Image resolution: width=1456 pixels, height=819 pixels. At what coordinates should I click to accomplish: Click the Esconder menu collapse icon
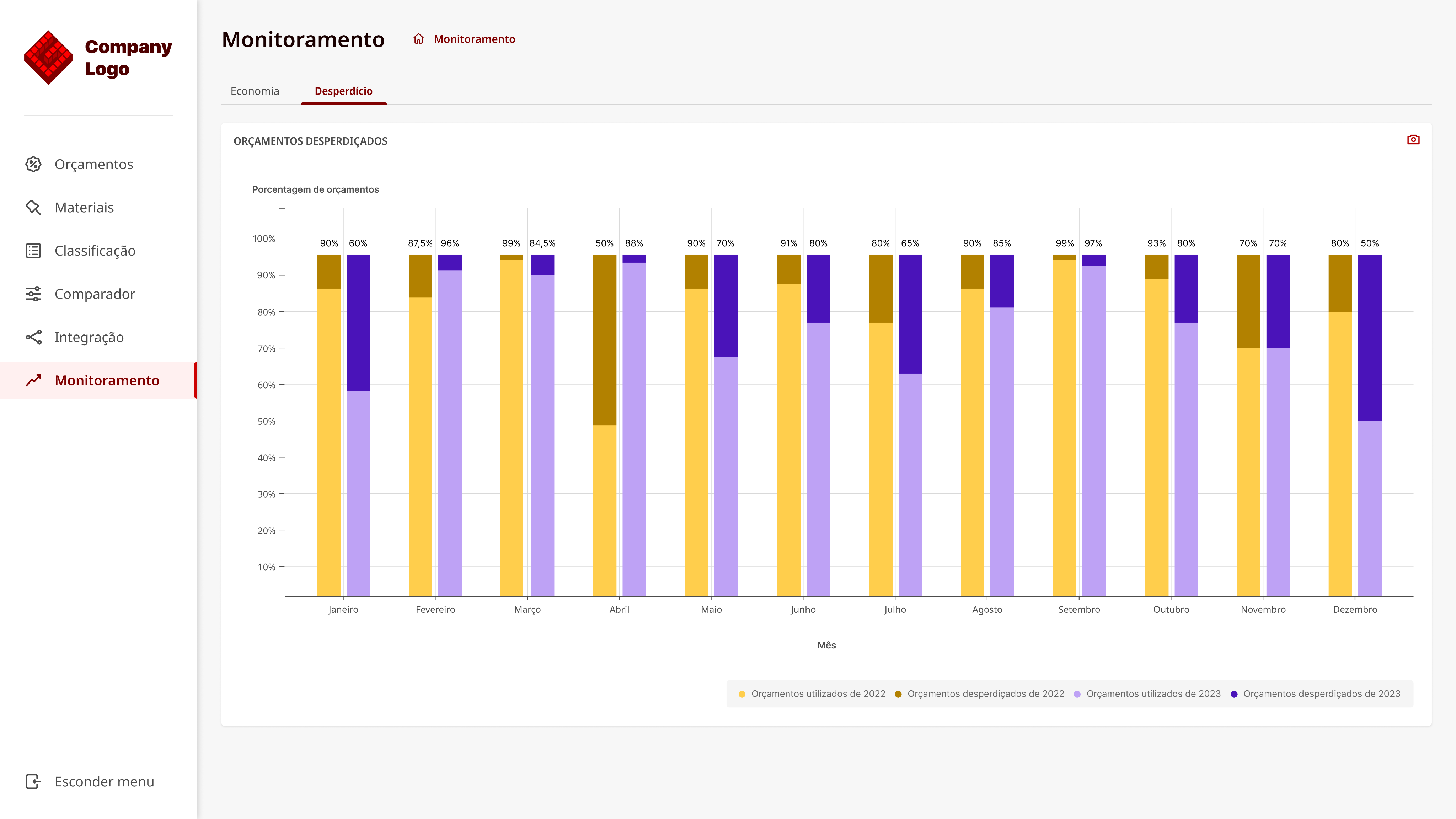pos(33,781)
